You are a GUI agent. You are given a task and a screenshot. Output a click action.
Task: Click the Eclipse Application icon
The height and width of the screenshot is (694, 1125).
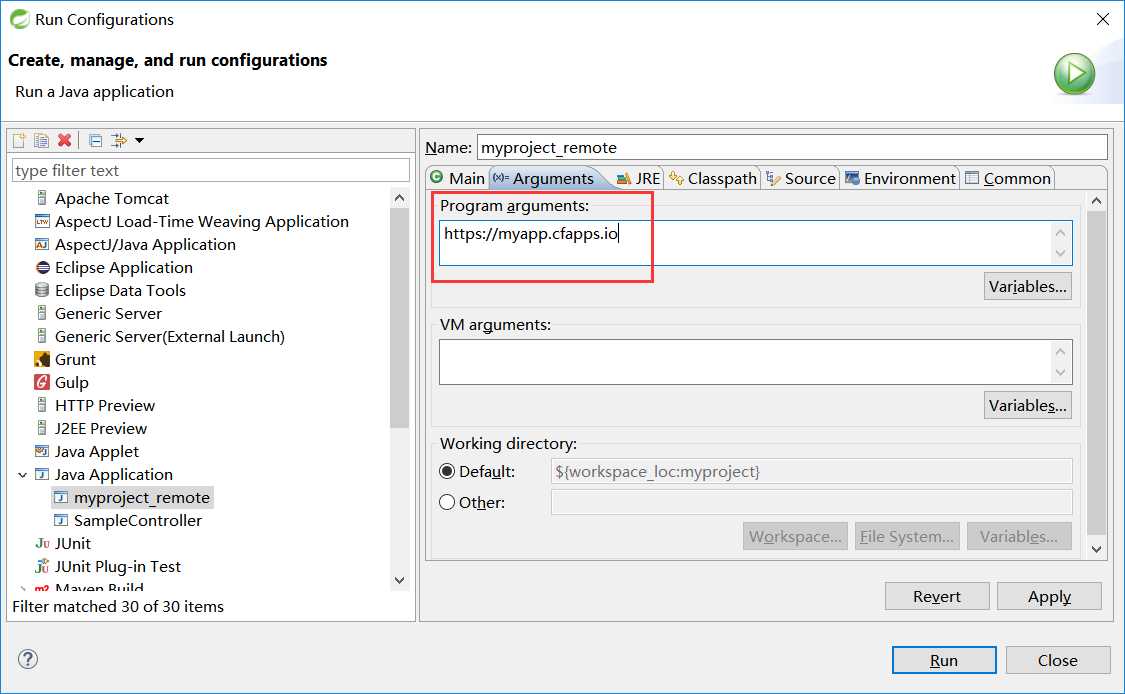pos(42,267)
